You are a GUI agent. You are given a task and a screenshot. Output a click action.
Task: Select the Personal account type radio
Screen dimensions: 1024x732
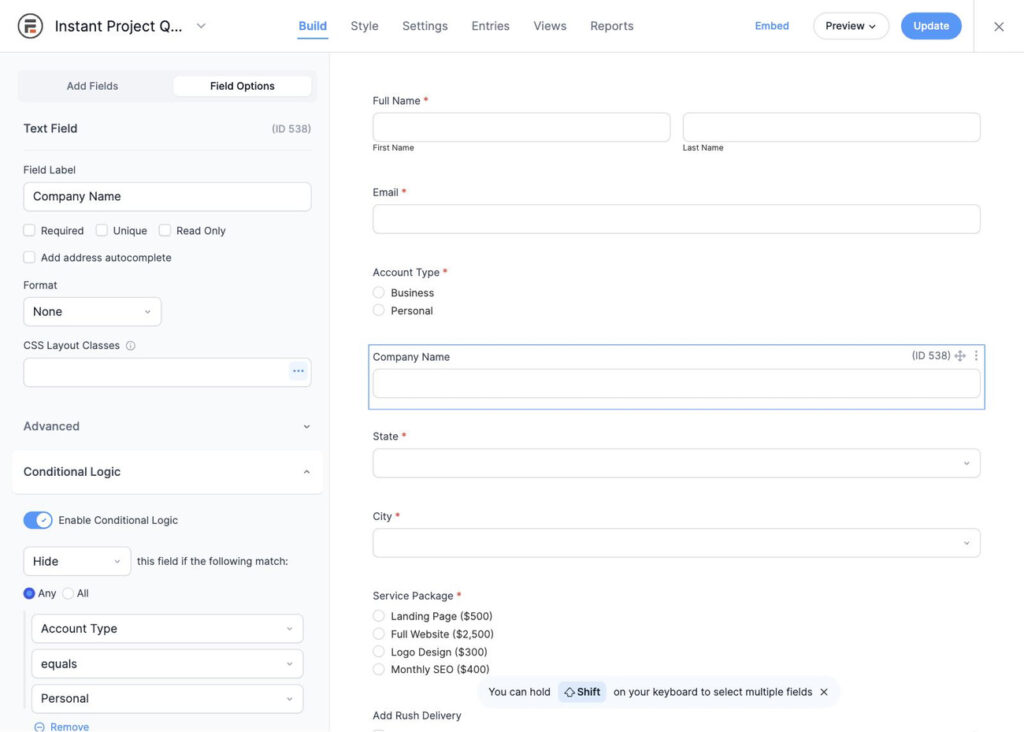point(379,310)
